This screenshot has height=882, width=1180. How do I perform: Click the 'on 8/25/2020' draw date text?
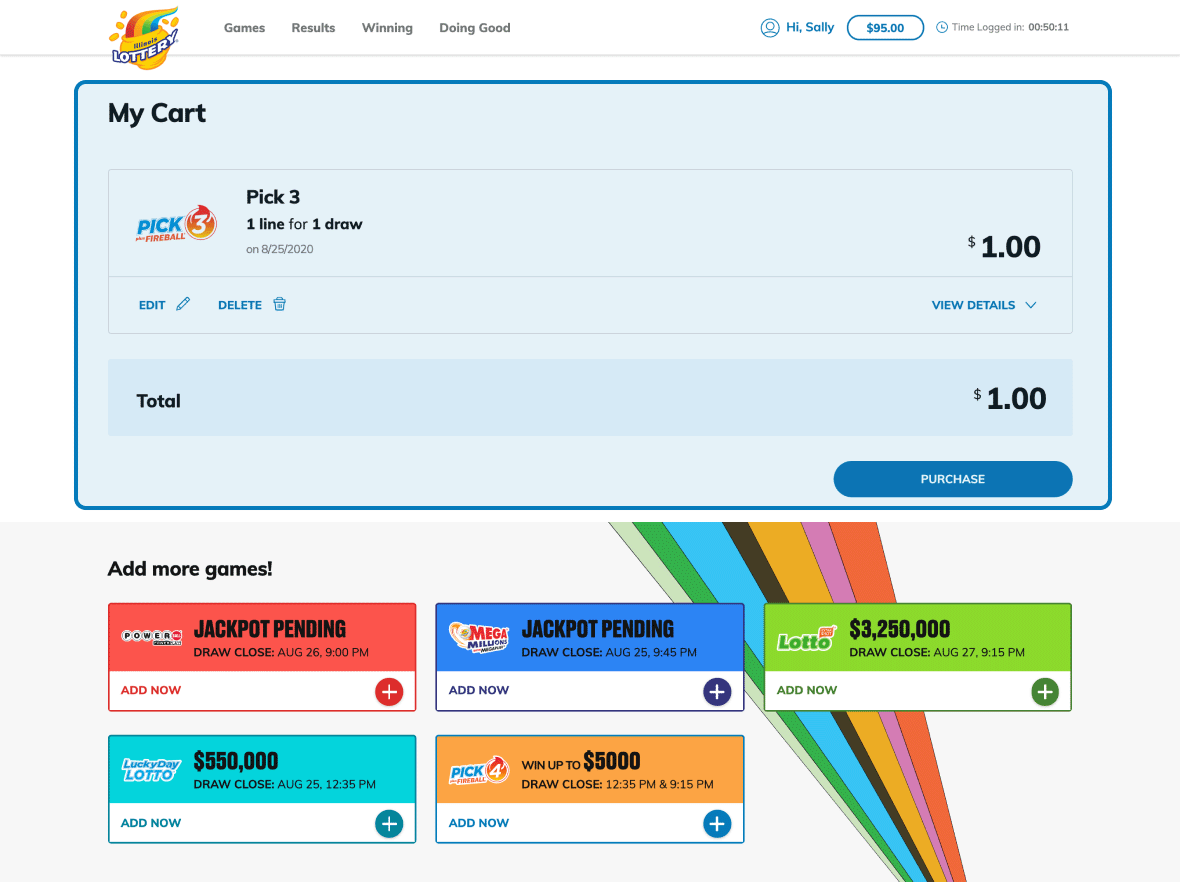click(279, 249)
